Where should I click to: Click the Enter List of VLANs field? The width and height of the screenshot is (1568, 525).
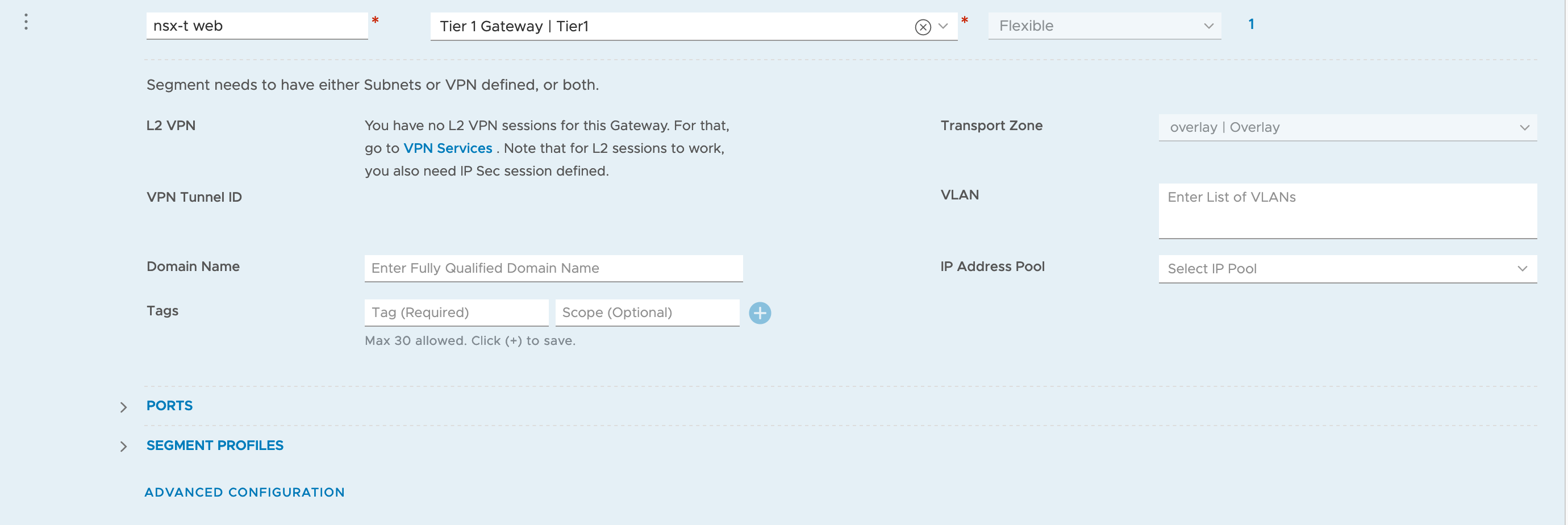(1346, 211)
